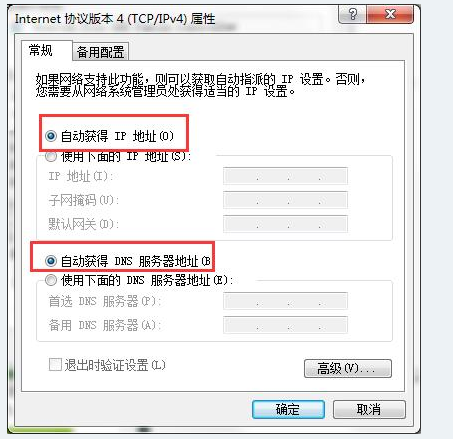This screenshot has height=439, width=453.
Task: Confirm with the 确定 button
Action: pos(288,409)
